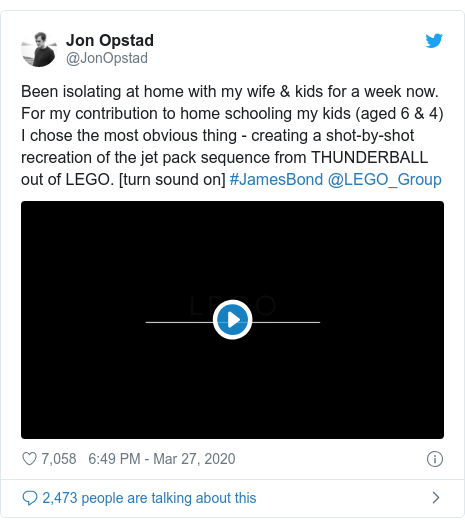Click the 7,058 likes count
The height and width of the screenshot is (527, 465).
click(59, 459)
